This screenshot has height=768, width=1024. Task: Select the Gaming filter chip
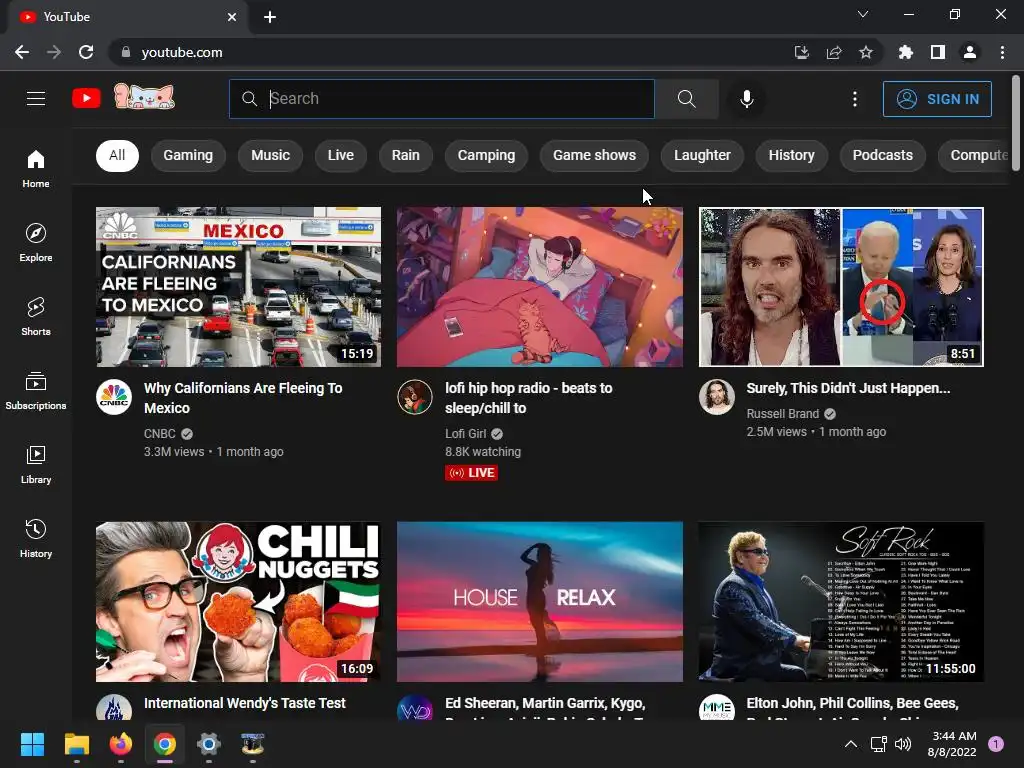(188, 155)
